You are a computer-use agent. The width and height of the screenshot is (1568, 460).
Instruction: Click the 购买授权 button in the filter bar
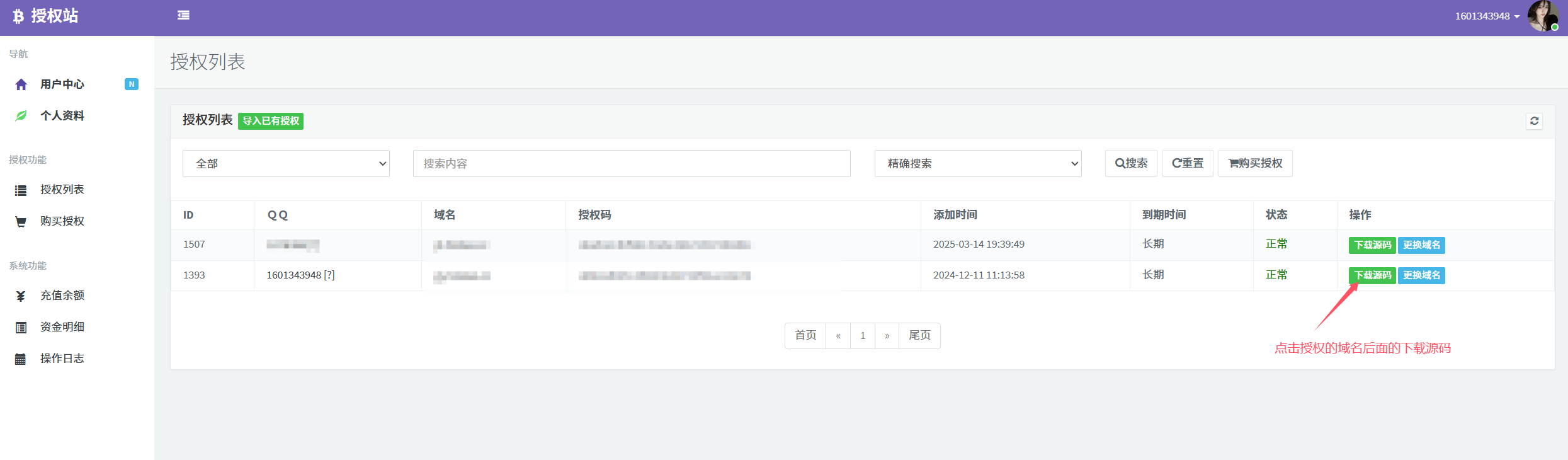coord(1255,163)
